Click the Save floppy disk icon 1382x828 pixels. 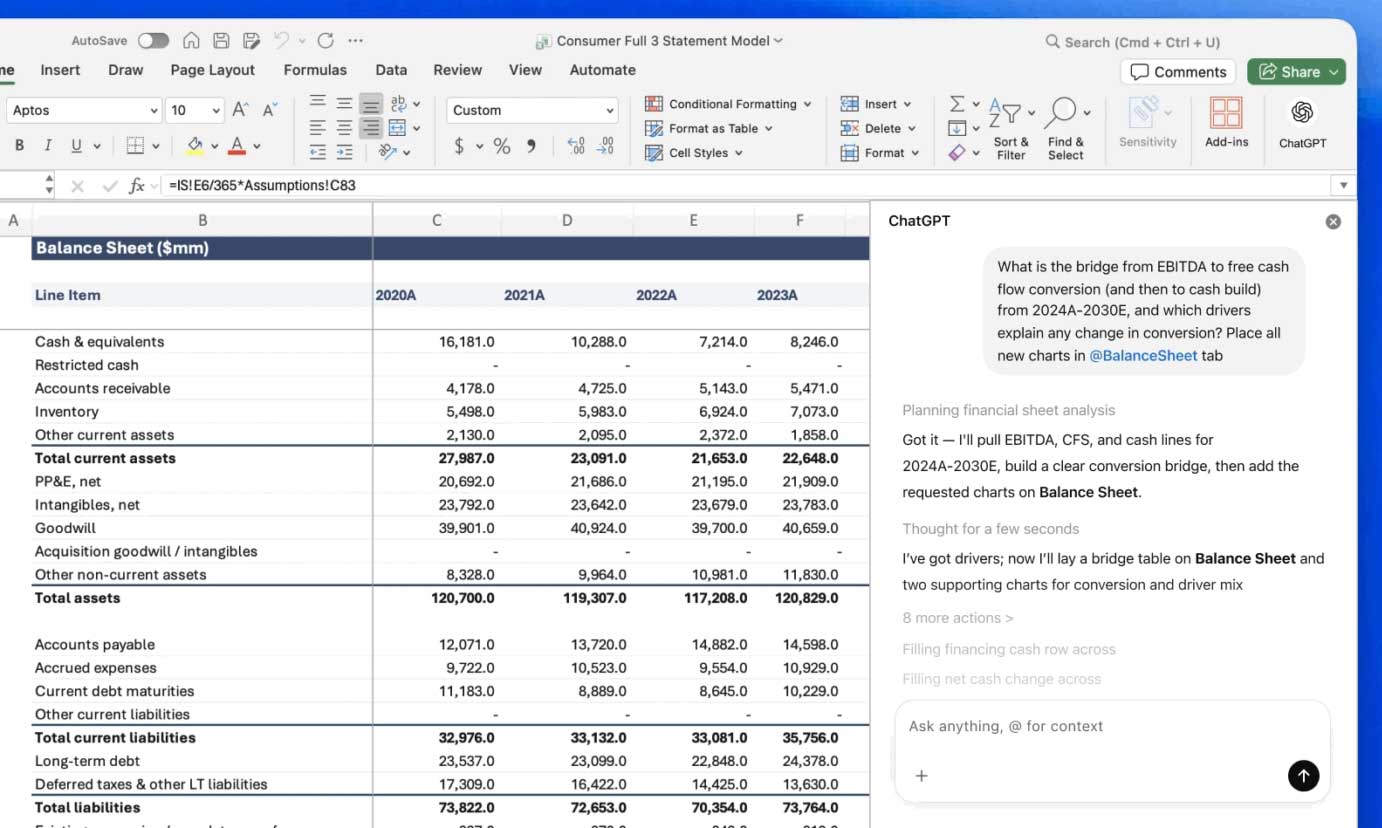pos(221,41)
